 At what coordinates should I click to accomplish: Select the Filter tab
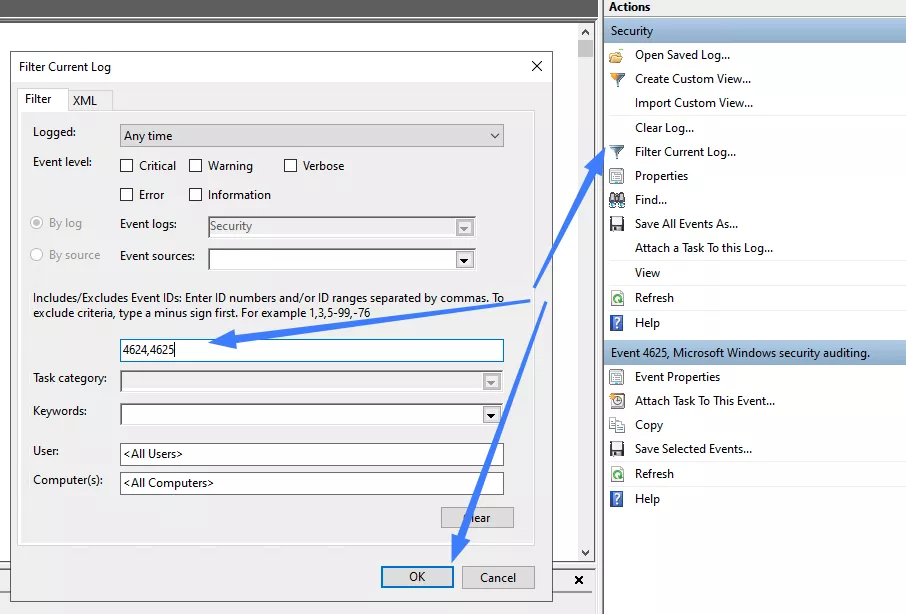[x=41, y=99]
